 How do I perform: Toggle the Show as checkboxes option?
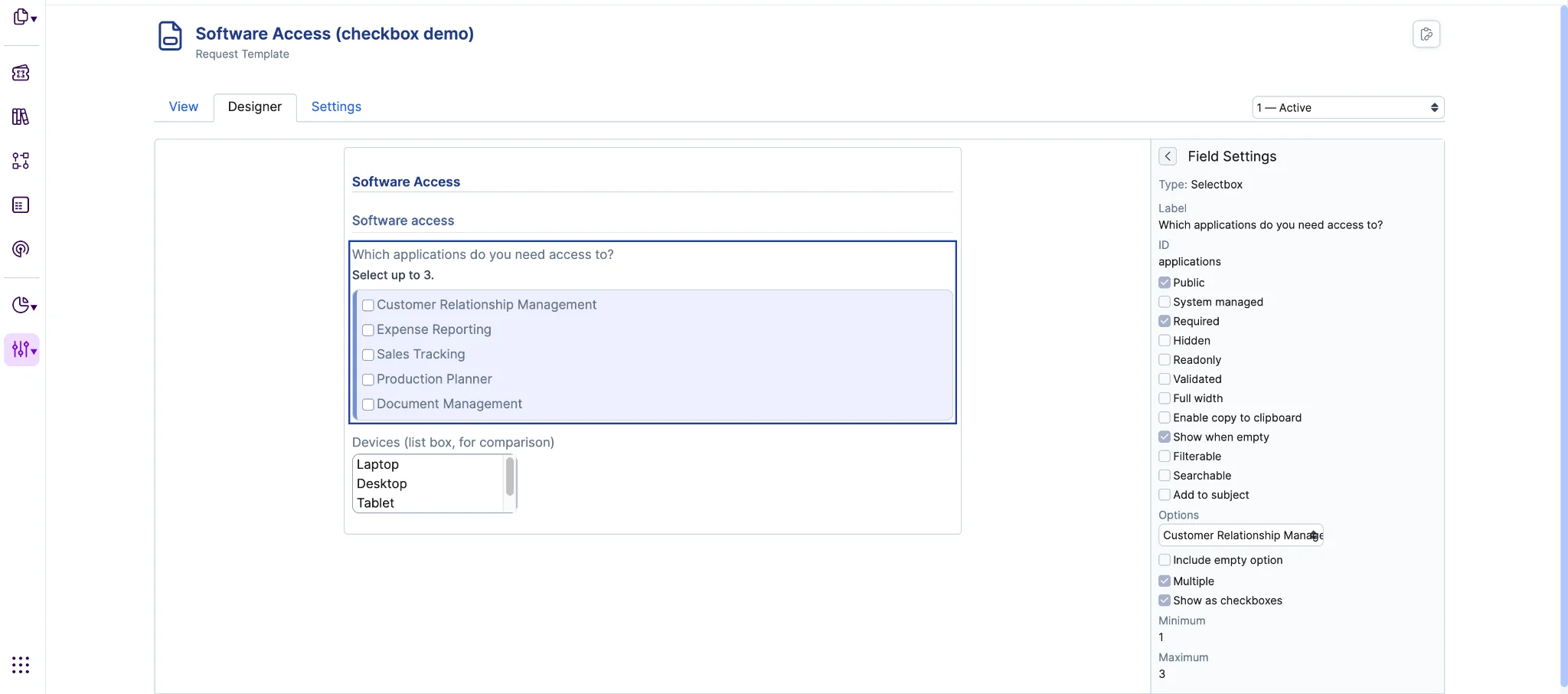[1165, 601]
